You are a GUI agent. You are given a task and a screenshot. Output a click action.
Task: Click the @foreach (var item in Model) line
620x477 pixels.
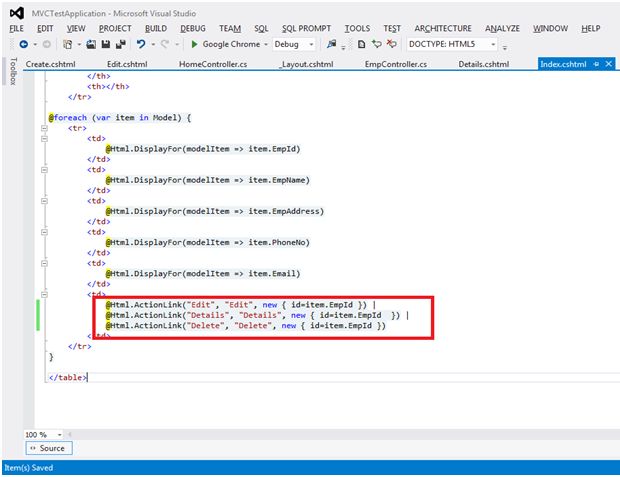120,118
